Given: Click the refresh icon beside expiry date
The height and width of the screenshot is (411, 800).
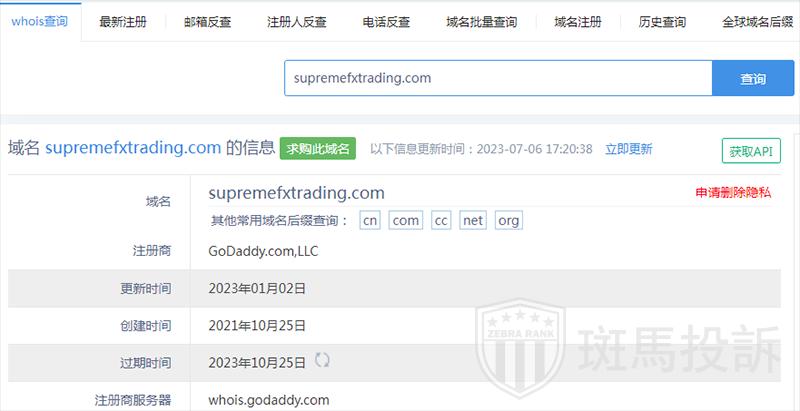Looking at the screenshot, I should [322, 360].
